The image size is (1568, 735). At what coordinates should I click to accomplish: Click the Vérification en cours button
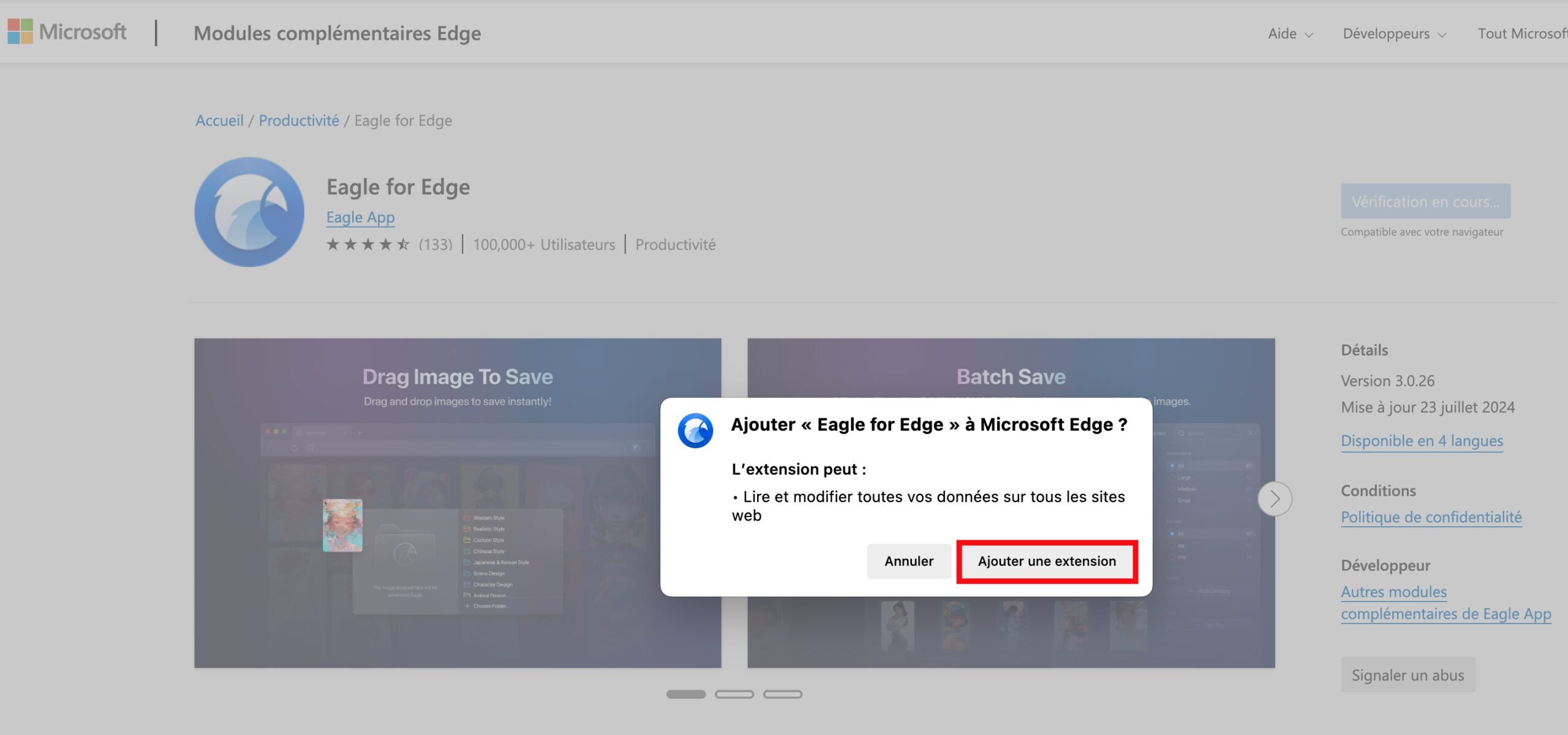pyautogui.click(x=1425, y=201)
